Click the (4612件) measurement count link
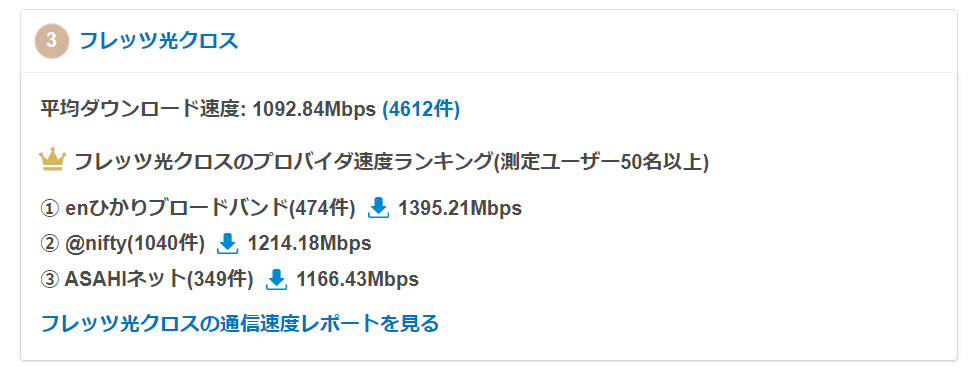 pyautogui.click(x=421, y=110)
